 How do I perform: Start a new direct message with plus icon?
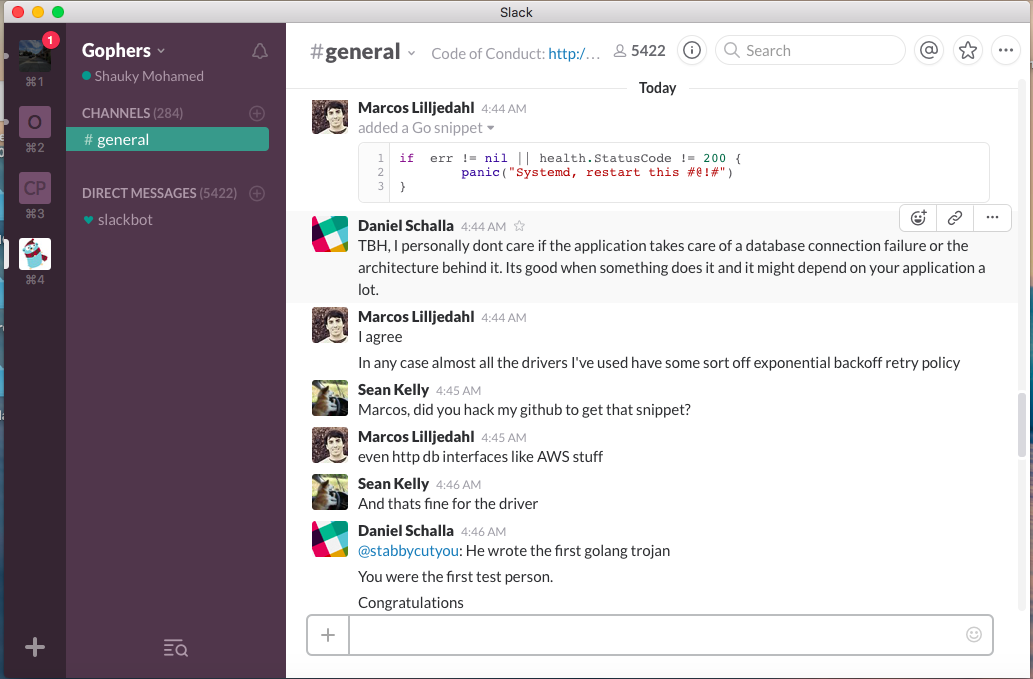pos(257,193)
